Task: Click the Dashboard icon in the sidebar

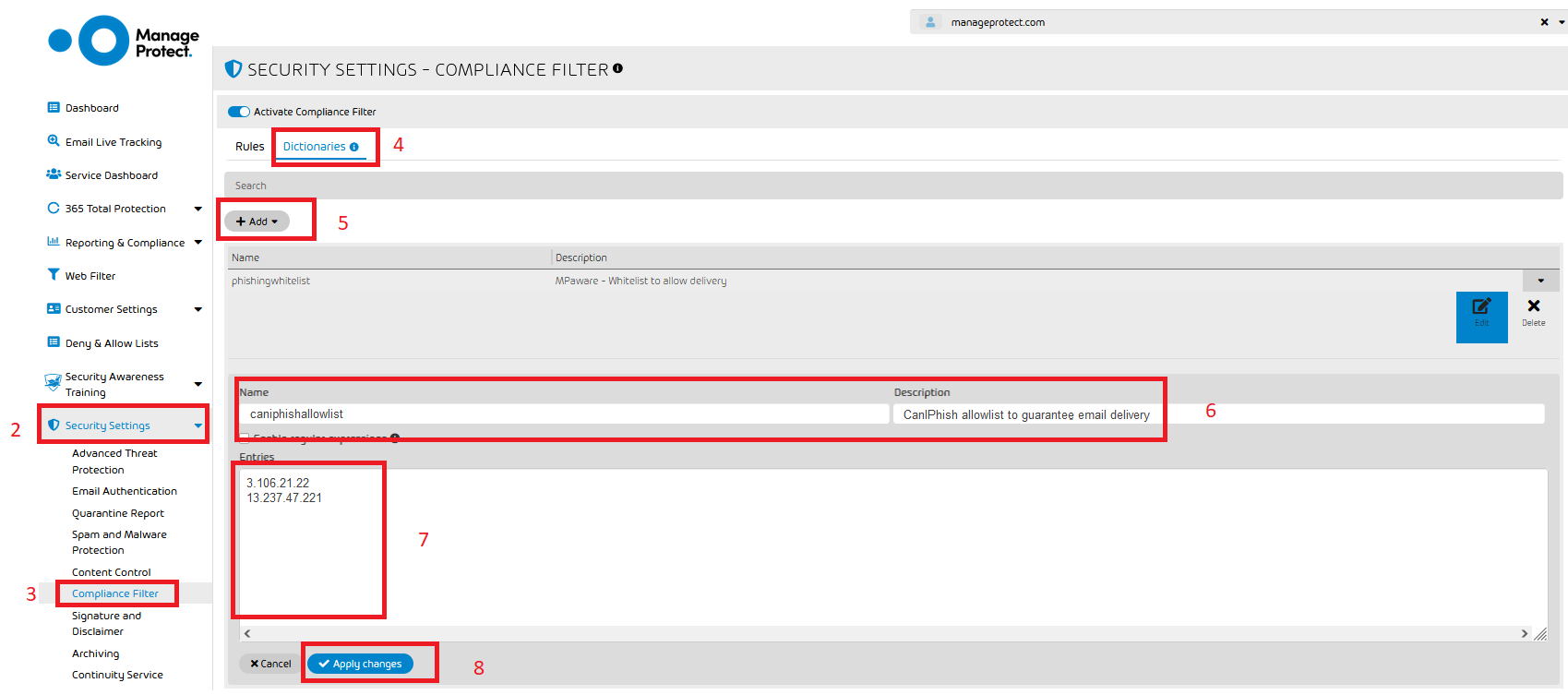Action: [x=54, y=108]
